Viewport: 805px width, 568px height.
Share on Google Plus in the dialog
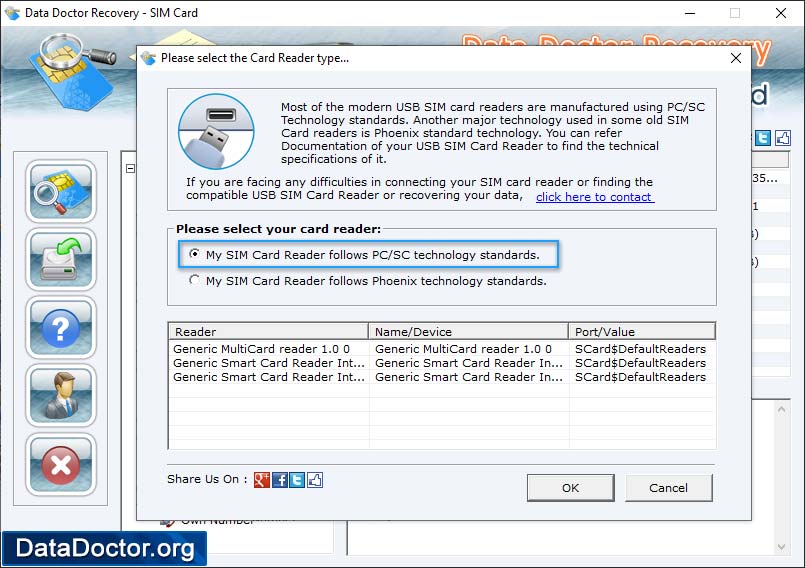point(262,480)
